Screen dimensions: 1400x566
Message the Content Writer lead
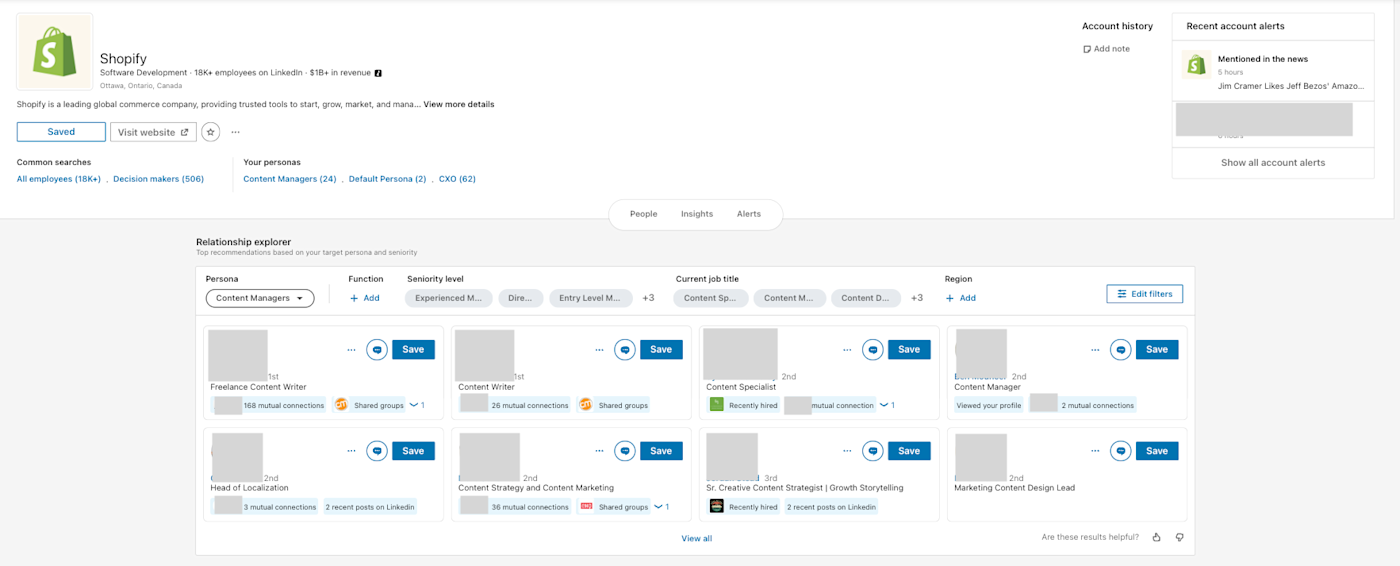(625, 349)
